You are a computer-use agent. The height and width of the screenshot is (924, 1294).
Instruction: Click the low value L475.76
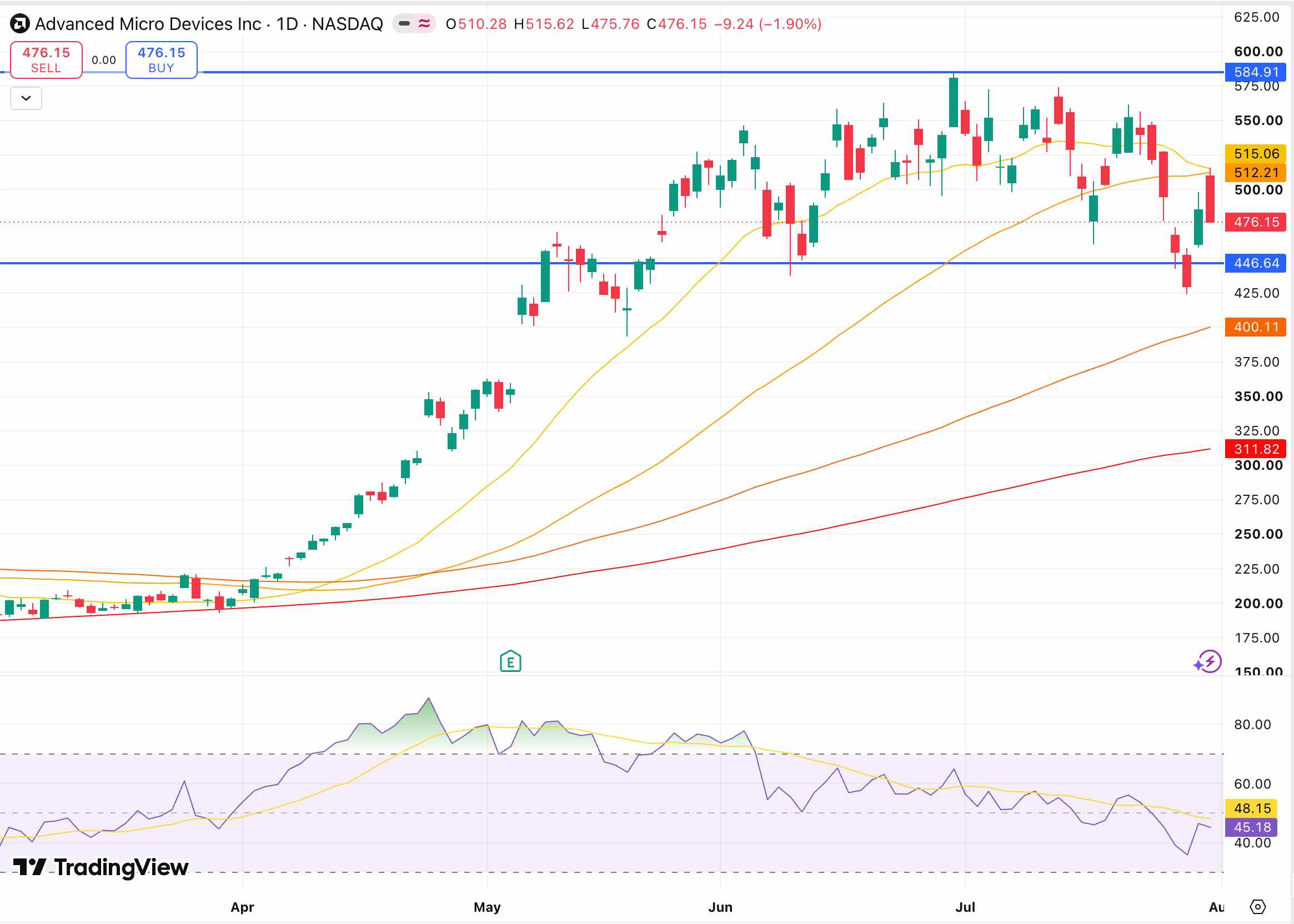pyautogui.click(x=610, y=24)
